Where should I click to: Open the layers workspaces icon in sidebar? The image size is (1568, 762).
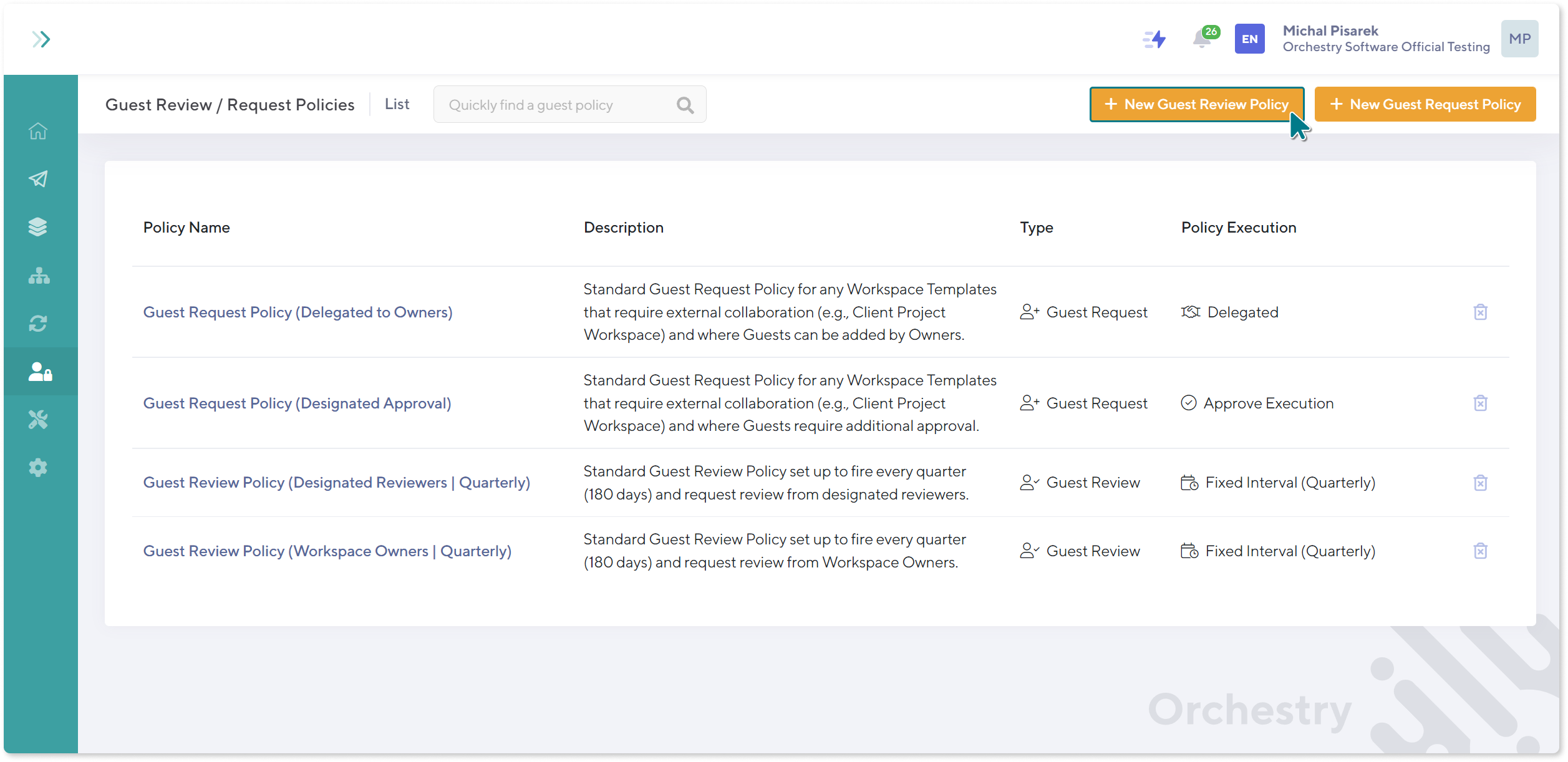(39, 227)
